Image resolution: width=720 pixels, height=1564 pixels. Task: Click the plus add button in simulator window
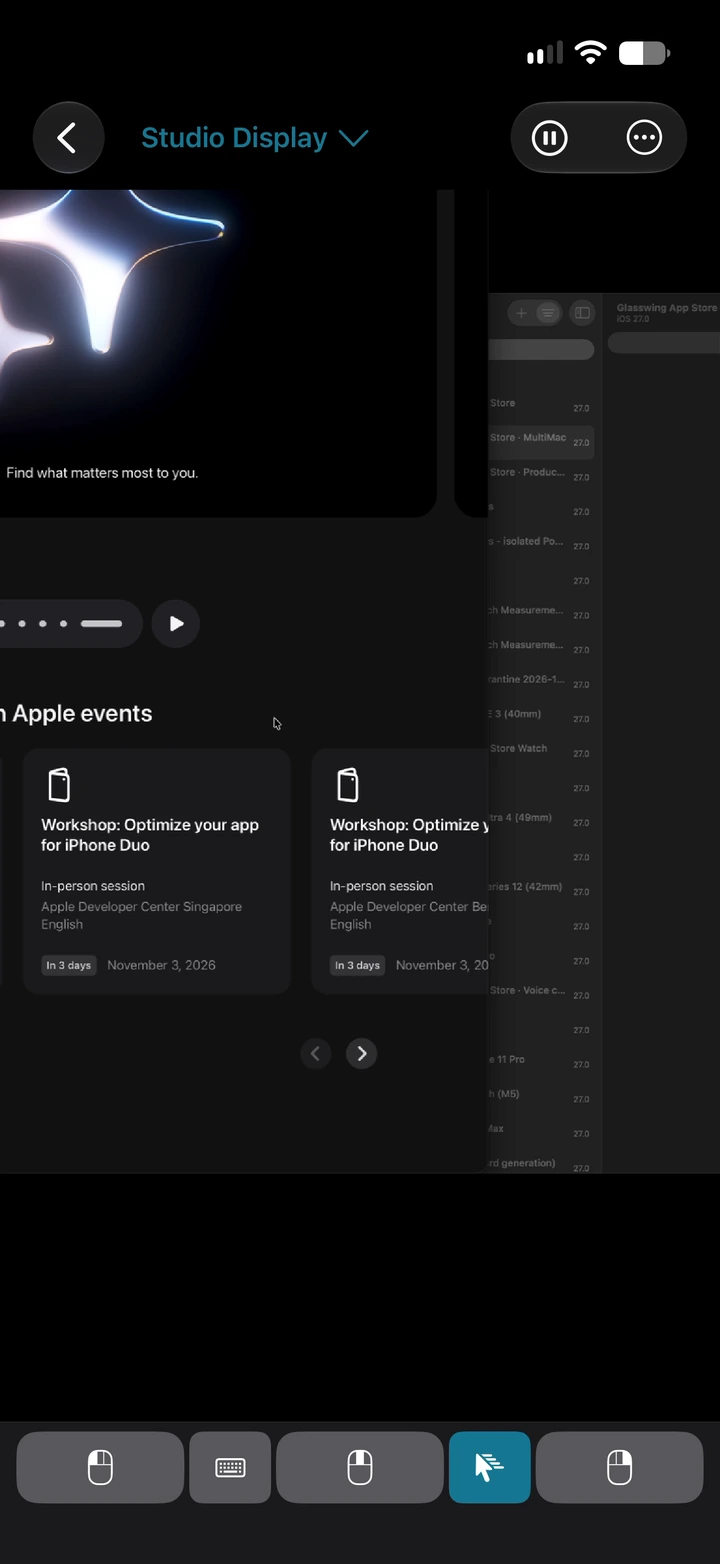(x=521, y=313)
